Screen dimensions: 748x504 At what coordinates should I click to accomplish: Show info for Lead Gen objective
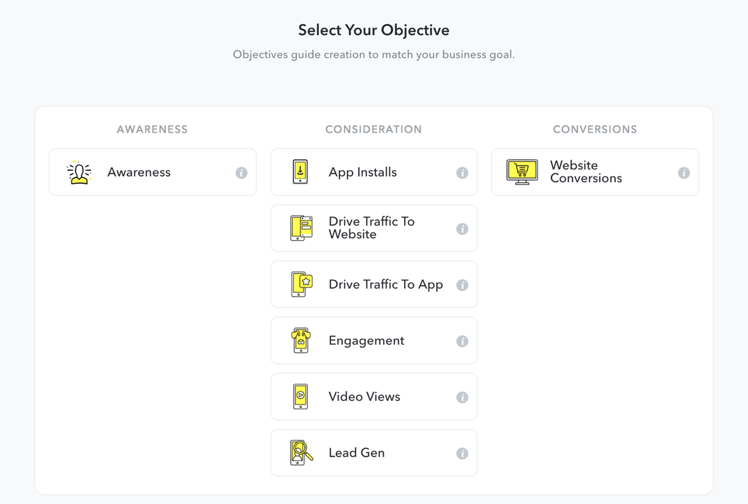tap(462, 453)
